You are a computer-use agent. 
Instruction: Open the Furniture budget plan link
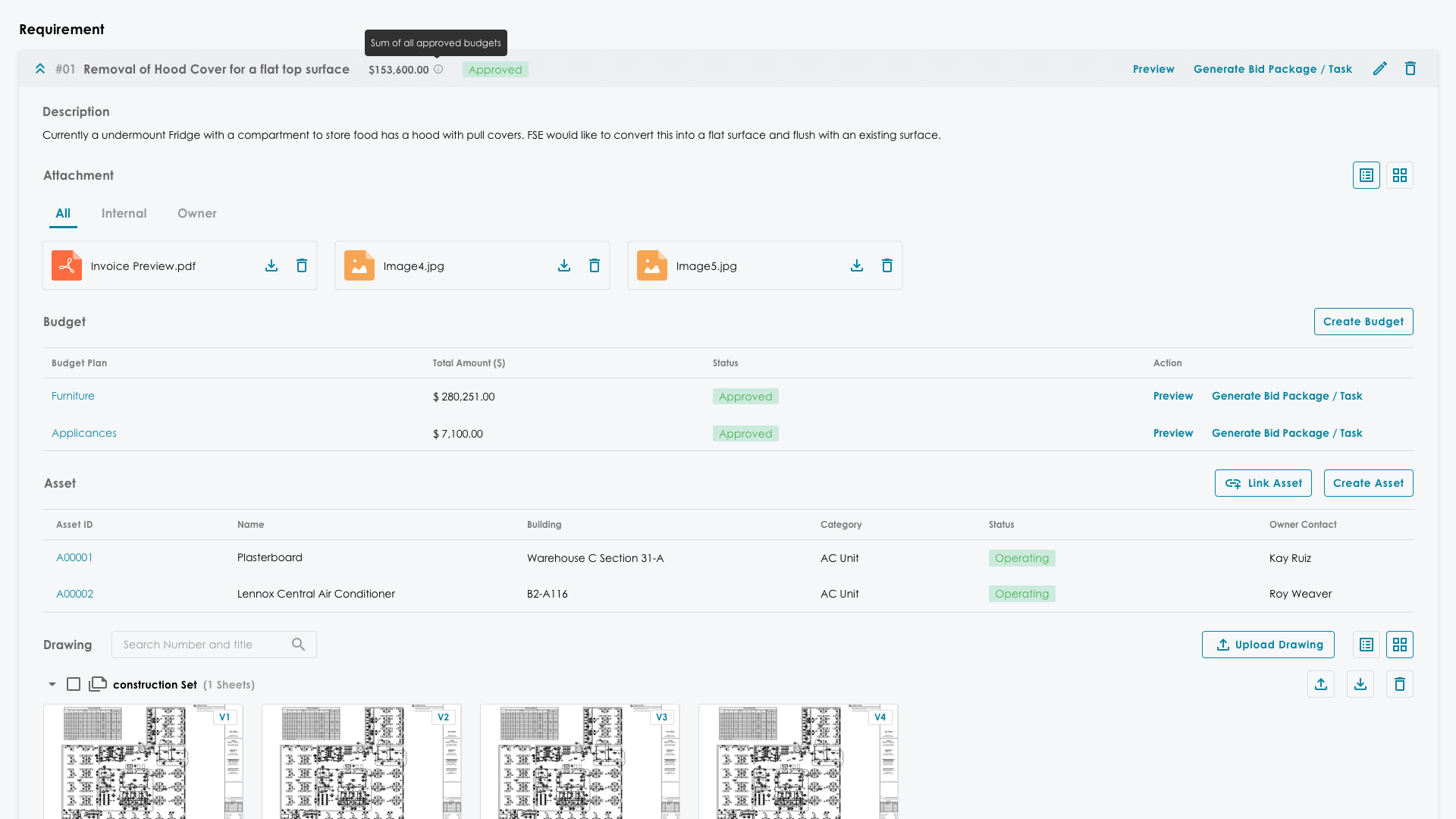(x=73, y=396)
